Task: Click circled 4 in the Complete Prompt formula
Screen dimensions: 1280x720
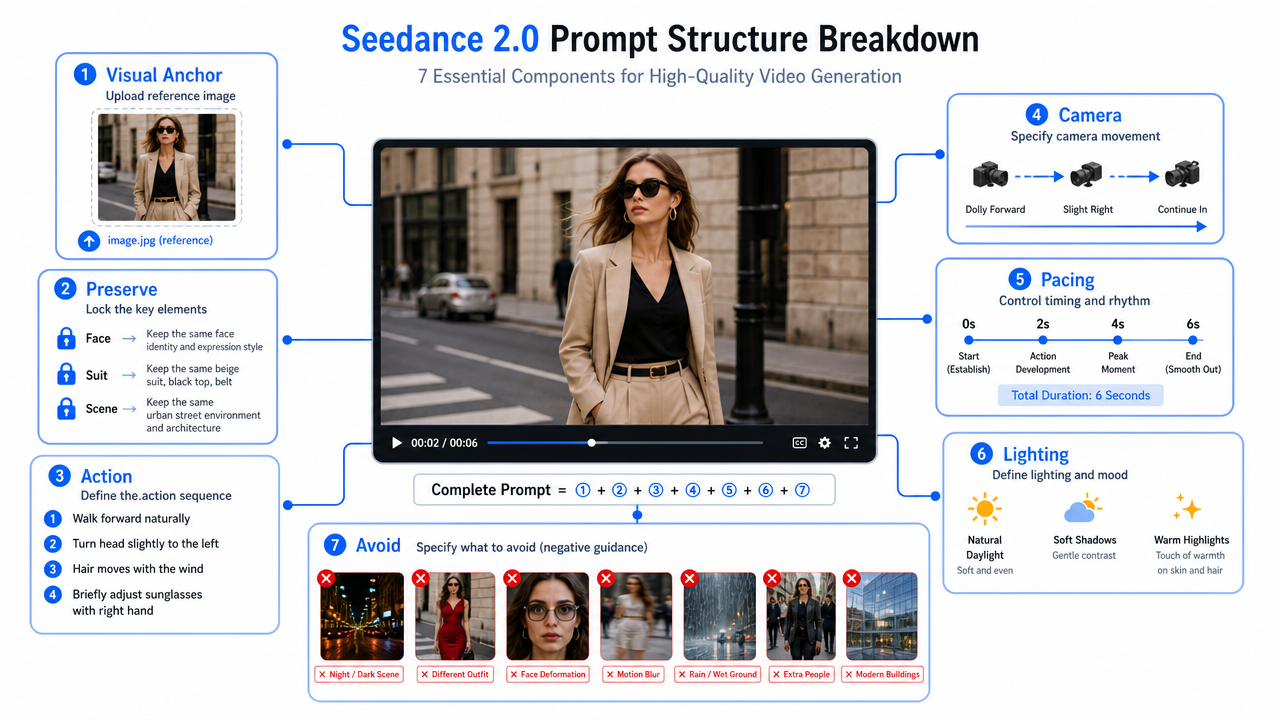Action: 692,490
